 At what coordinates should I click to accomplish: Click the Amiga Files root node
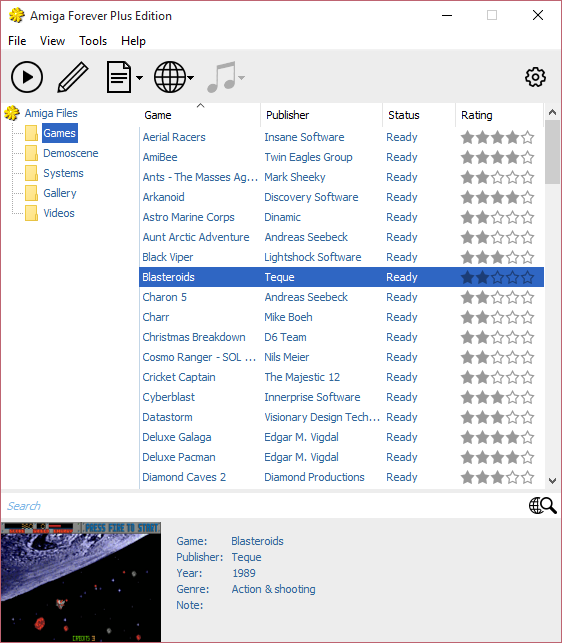51,113
